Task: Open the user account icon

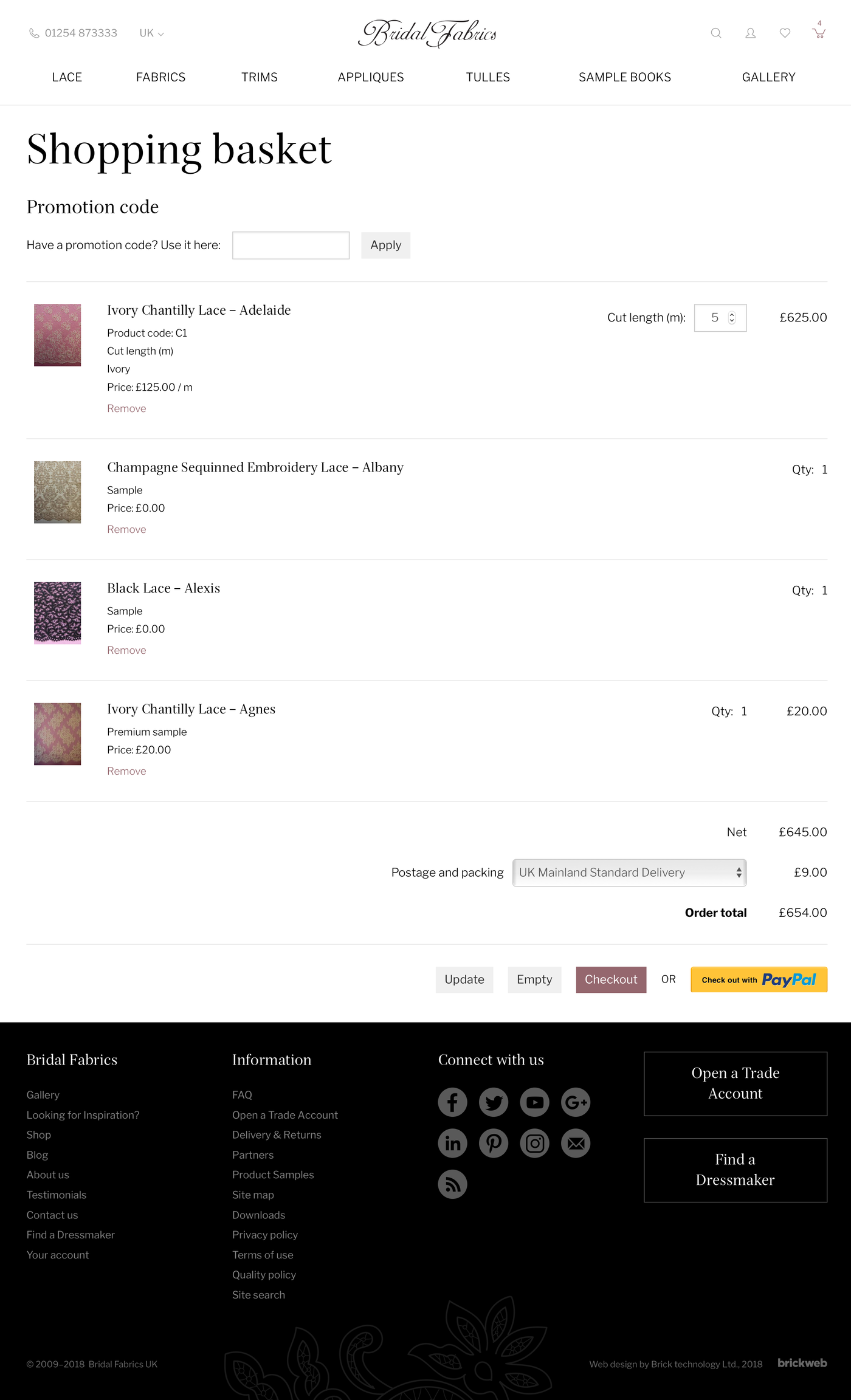Action: [x=751, y=33]
